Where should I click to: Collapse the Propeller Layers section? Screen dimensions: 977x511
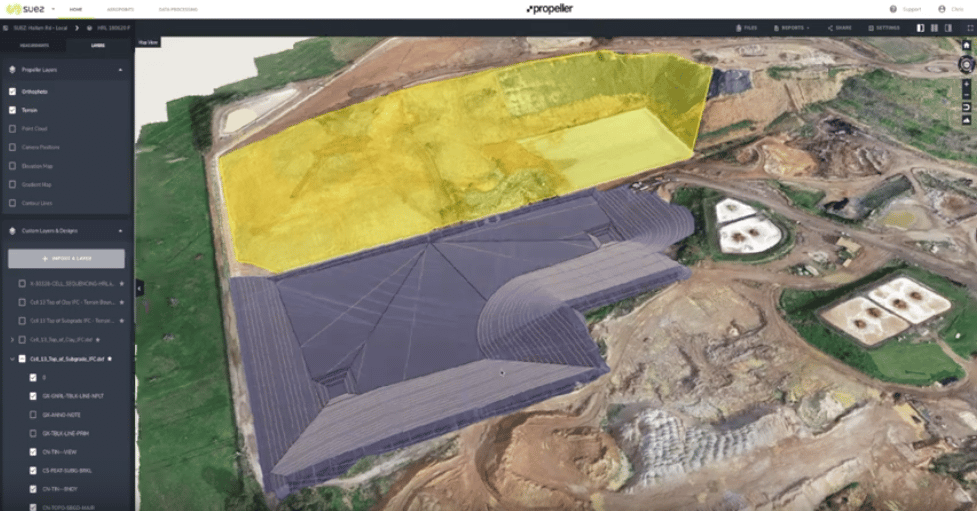[120, 70]
